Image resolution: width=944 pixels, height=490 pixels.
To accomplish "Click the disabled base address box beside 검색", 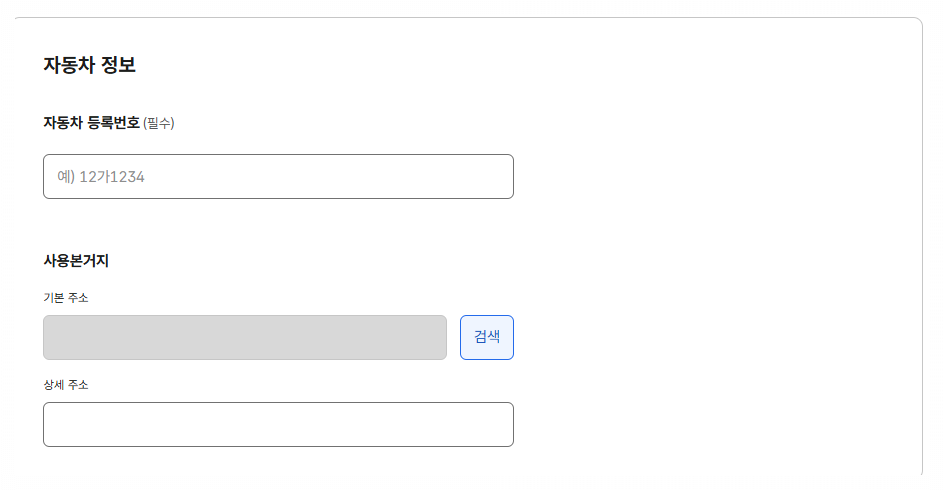I will [x=245, y=337].
